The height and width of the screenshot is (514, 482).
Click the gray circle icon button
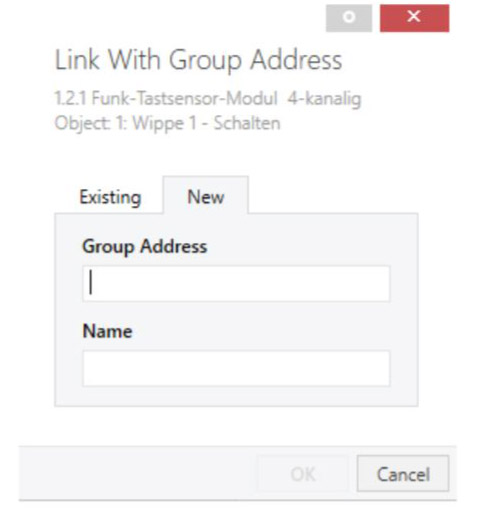point(349,18)
